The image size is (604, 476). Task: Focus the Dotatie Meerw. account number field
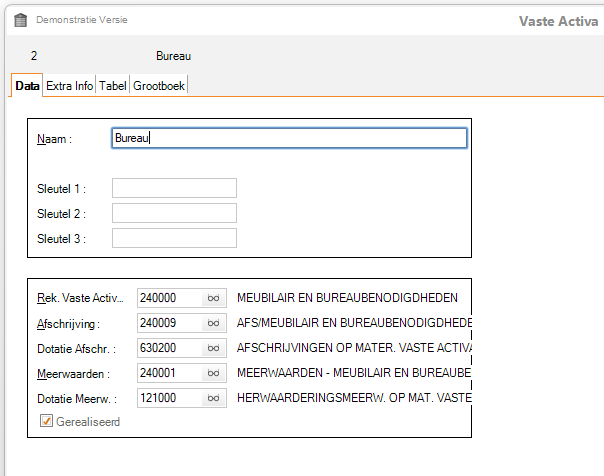click(168, 398)
